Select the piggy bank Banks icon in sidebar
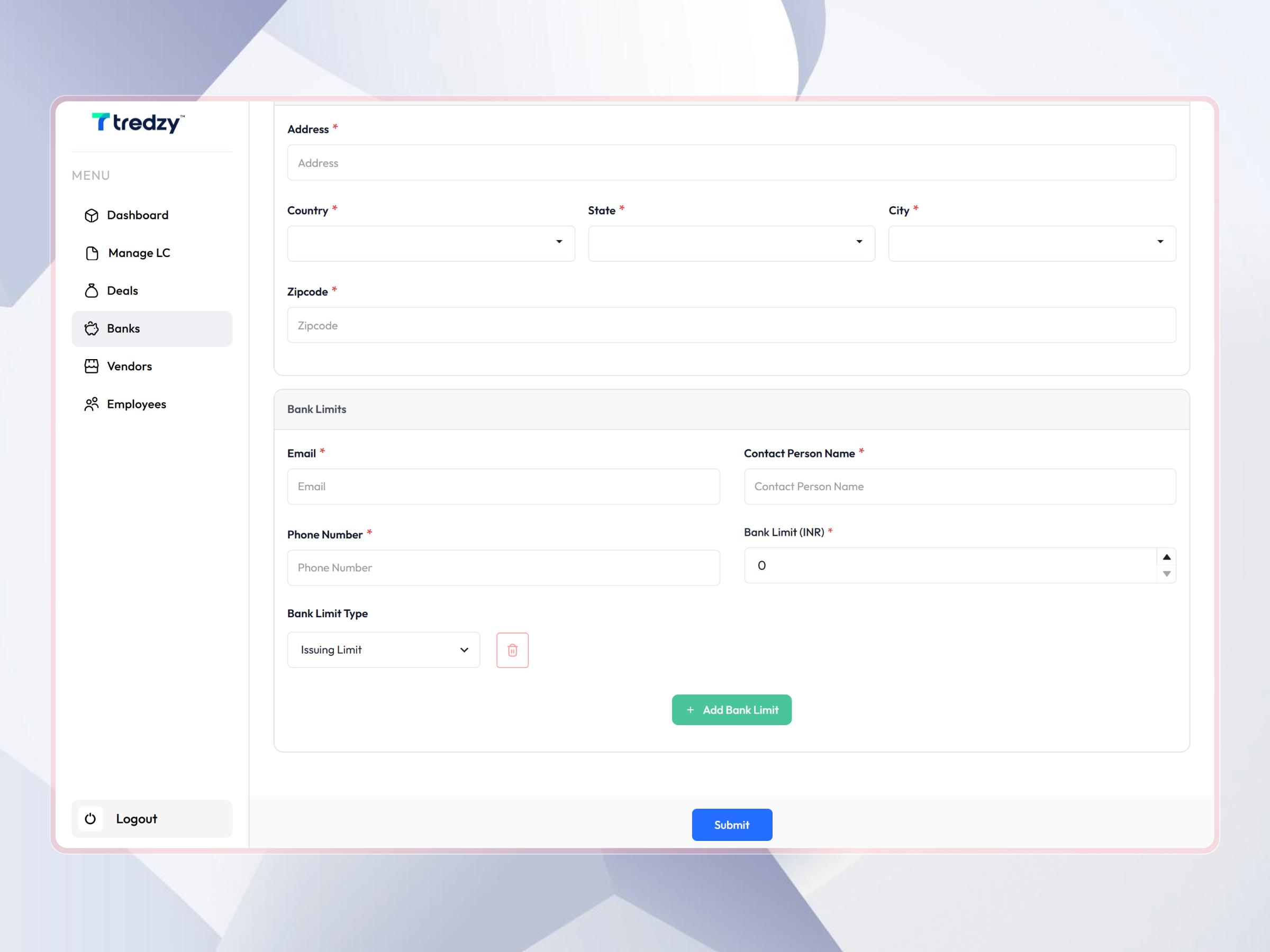This screenshot has width=1270, height=952. click(93, 328)
